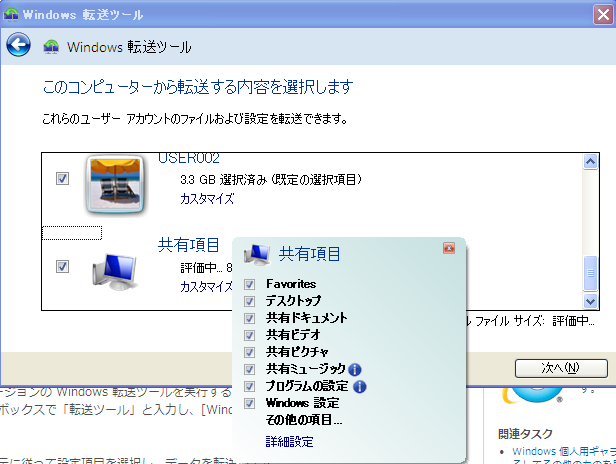This screenshot has width=616, height=464.
Task: Close the Windows 転送ツール window
Action: (603, 15)
